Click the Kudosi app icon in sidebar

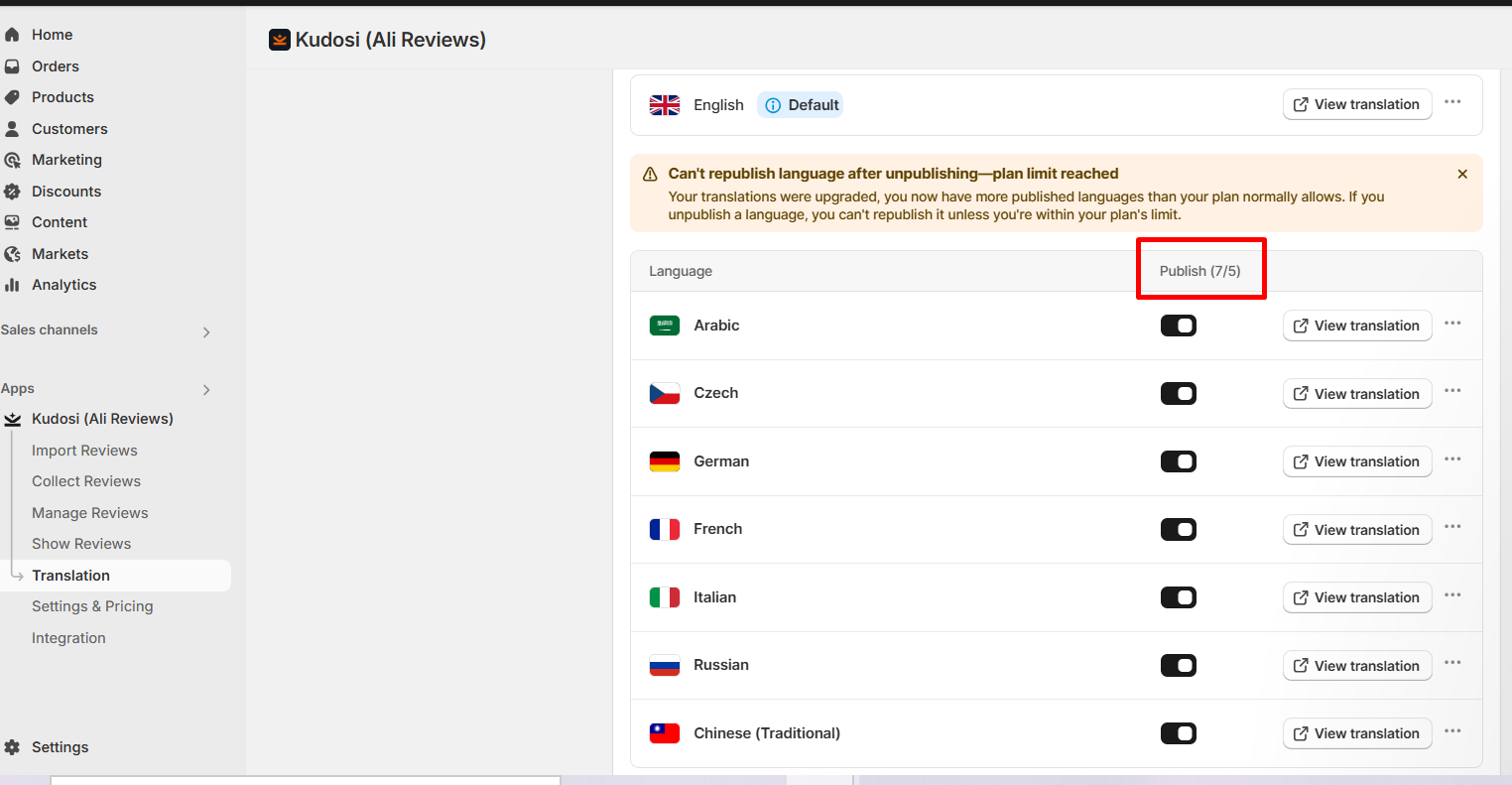12,419
